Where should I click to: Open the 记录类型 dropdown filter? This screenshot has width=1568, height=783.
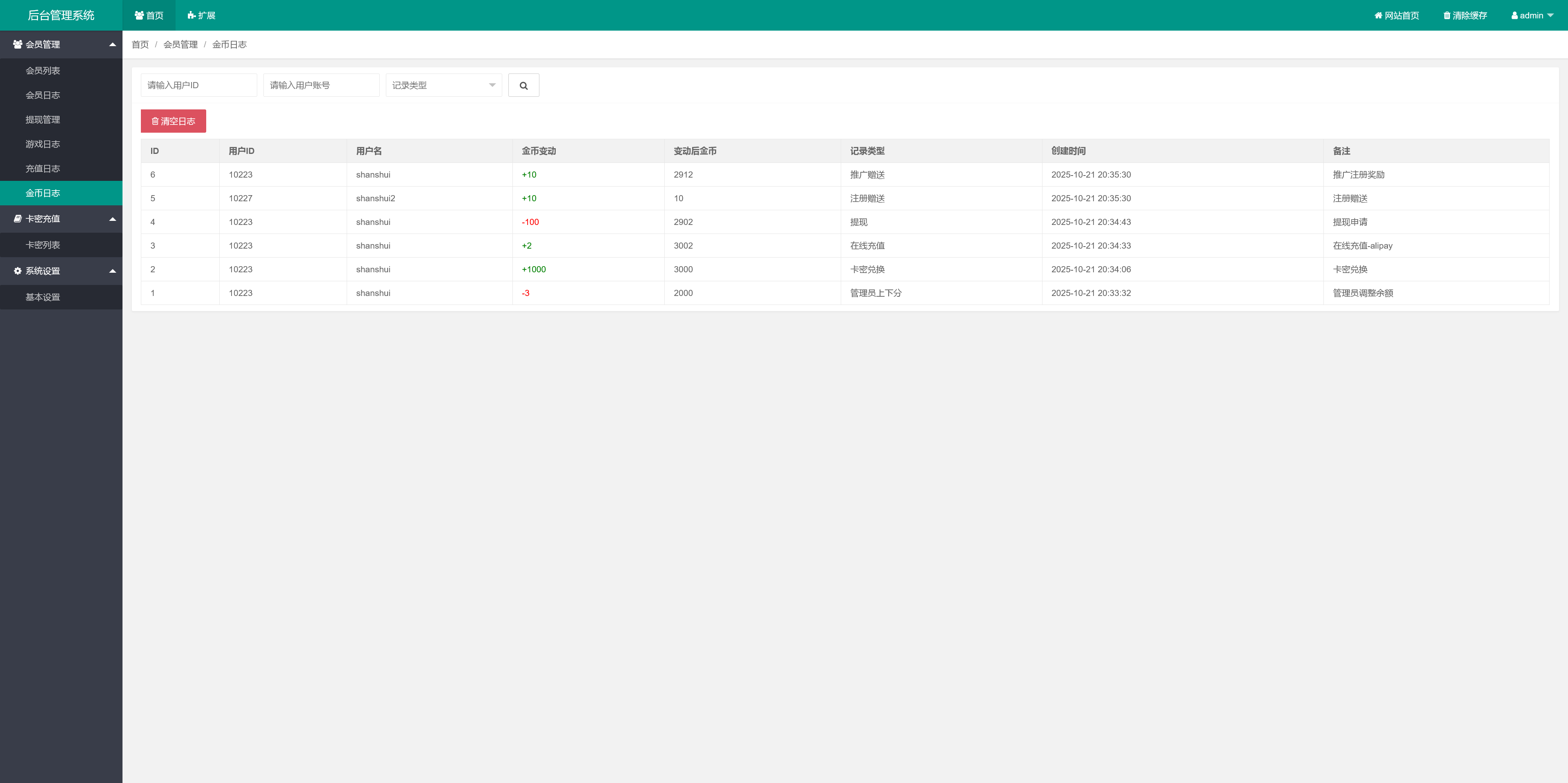point(443,85)
